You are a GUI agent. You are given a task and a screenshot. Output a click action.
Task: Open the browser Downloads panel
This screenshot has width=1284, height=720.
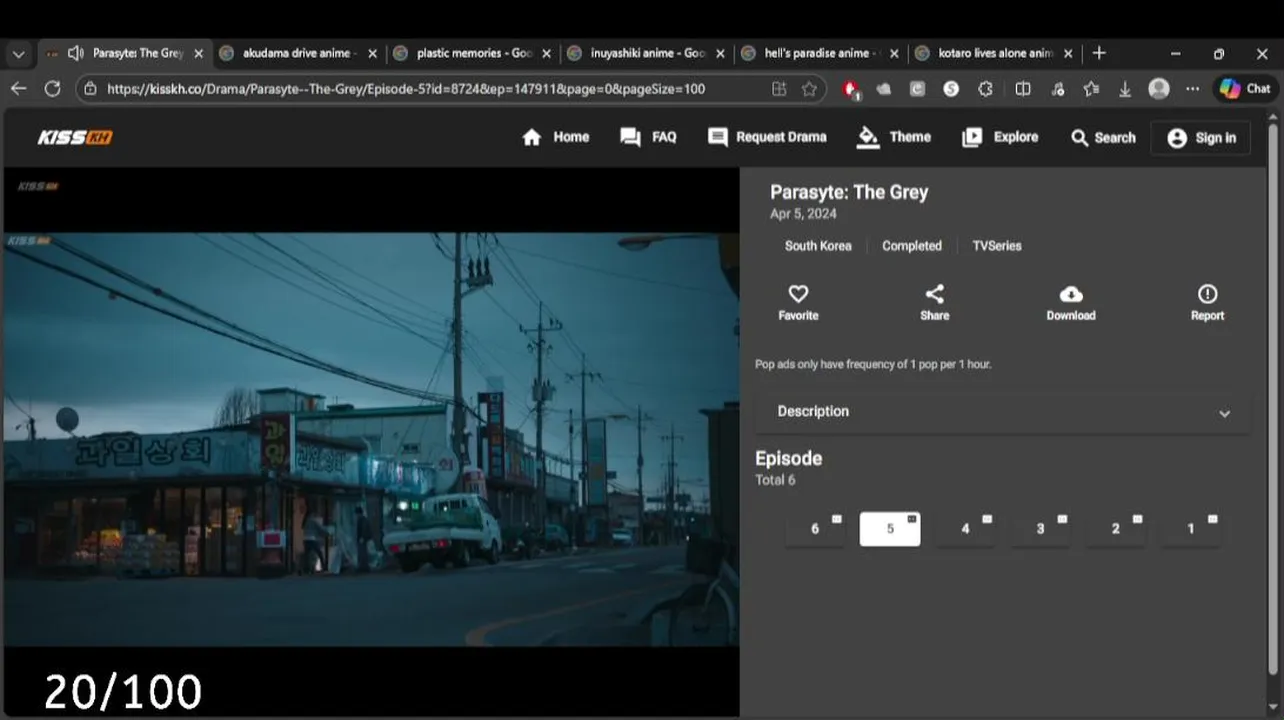1125,89
